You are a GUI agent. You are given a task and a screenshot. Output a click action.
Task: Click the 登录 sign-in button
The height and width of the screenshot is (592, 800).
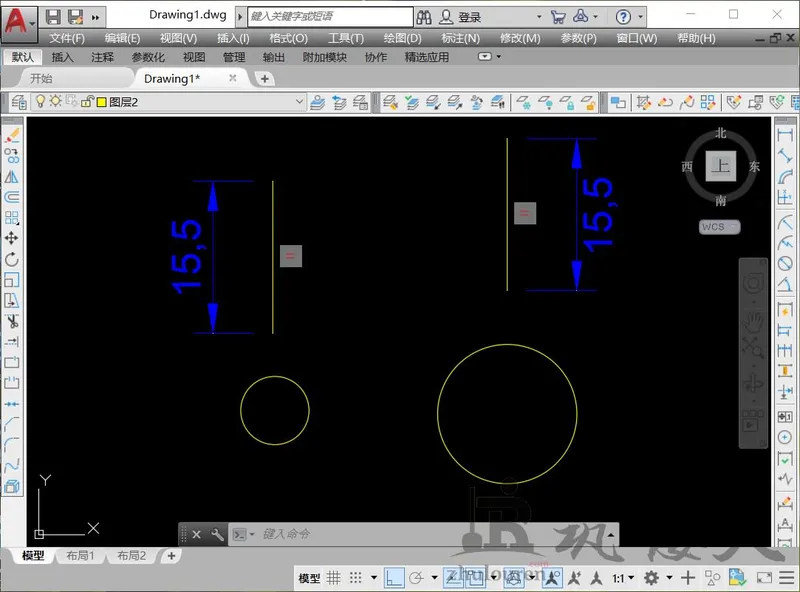(x=469, y=17)
